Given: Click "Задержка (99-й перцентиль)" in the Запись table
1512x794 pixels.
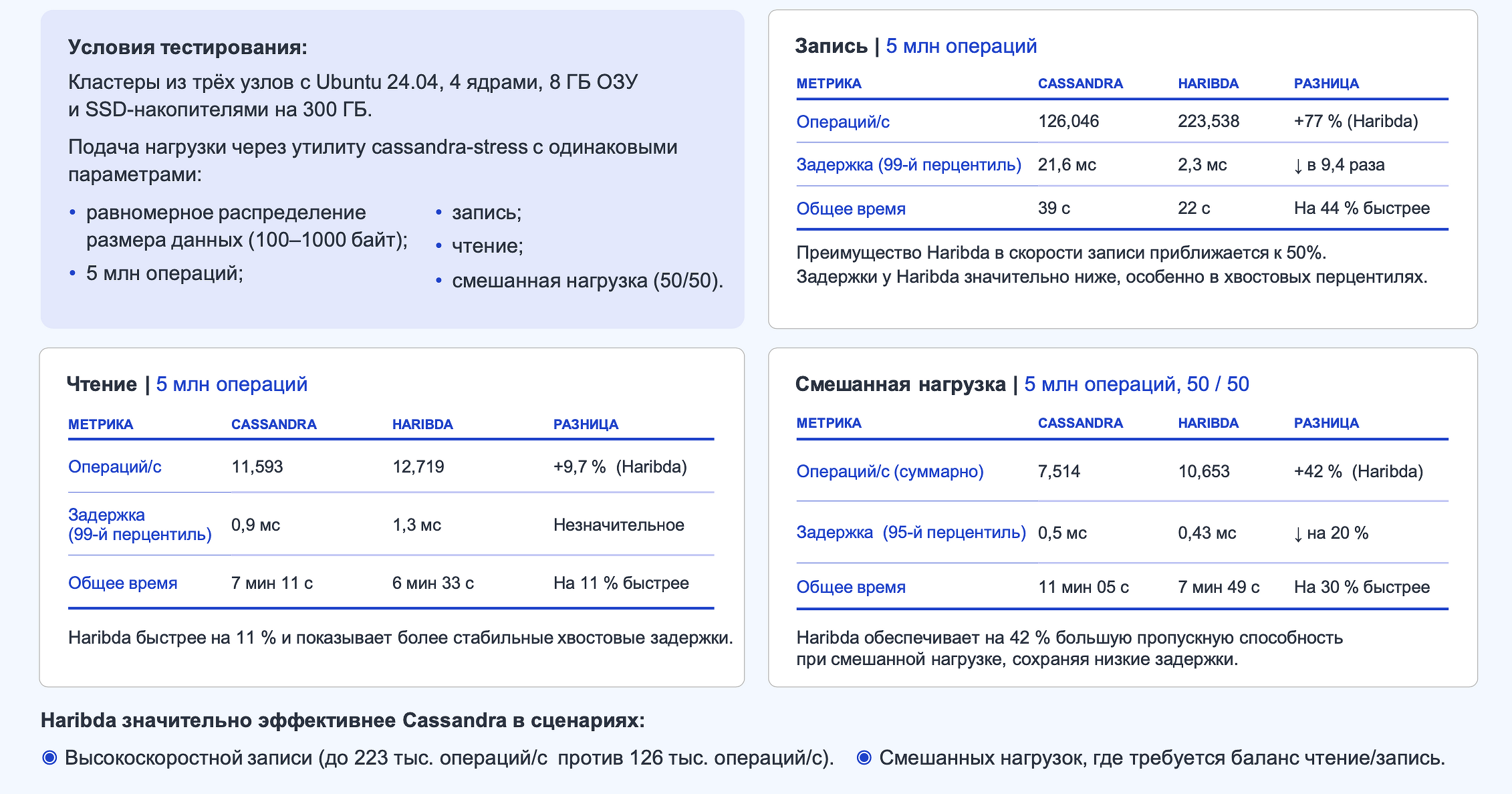Looking at the screenshot, I should [909, 164].
